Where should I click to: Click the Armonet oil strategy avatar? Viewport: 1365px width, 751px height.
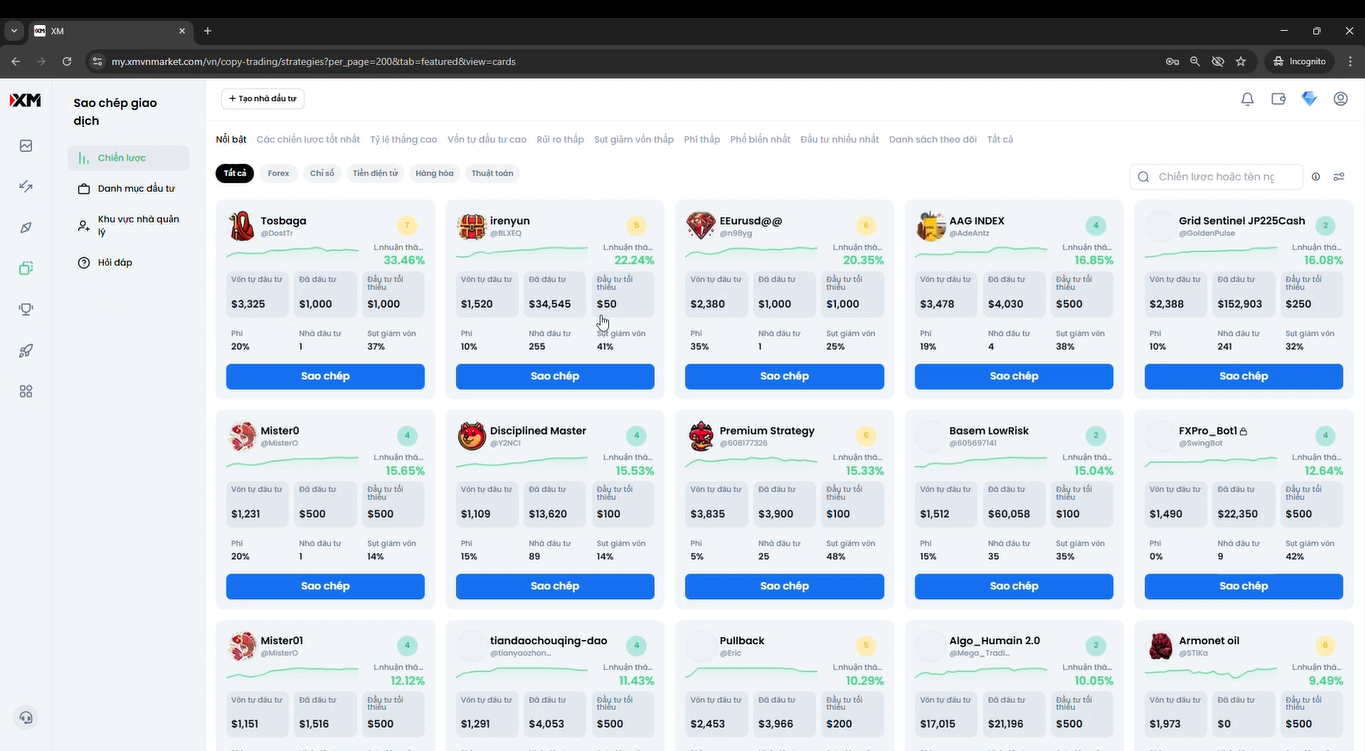tap(1160, 646)
